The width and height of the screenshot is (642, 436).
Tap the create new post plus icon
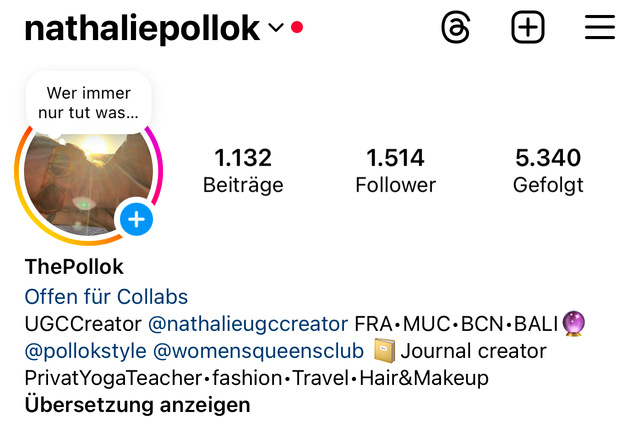(x=528, y=27)
